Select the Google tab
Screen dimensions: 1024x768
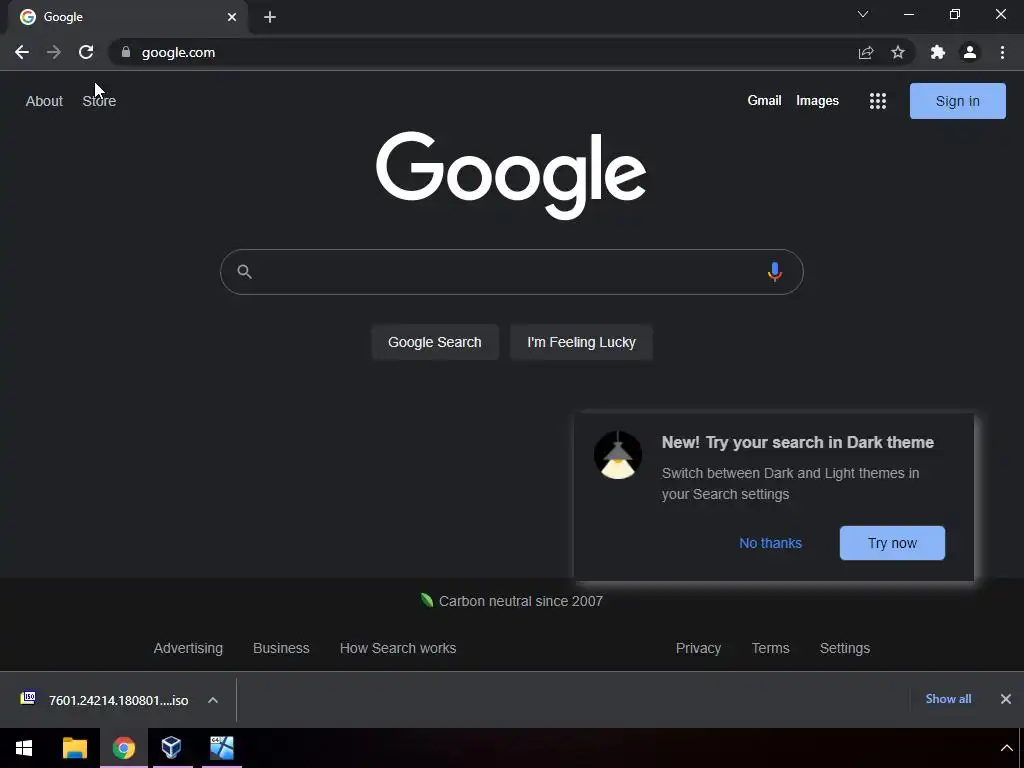pos(127,17)
